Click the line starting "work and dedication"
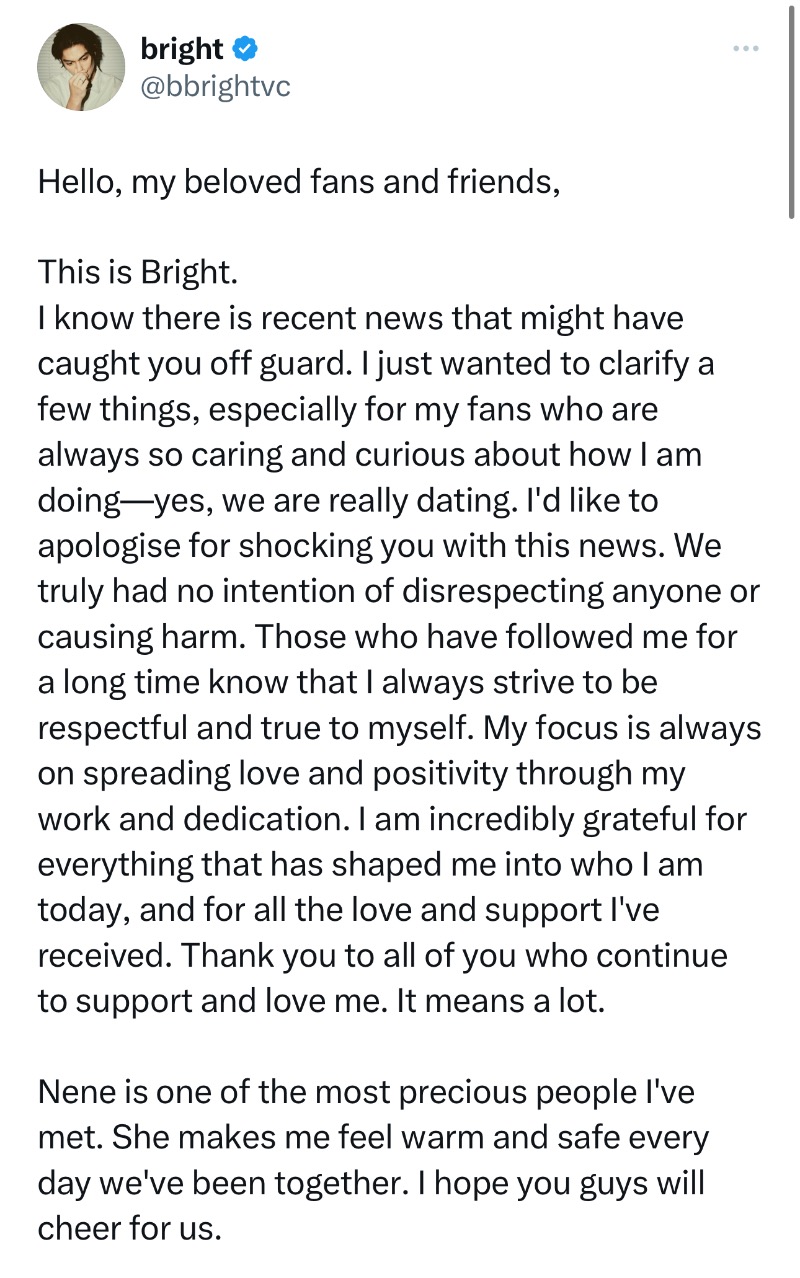This screenshot has height=1278, width=800. pos(392,818)
